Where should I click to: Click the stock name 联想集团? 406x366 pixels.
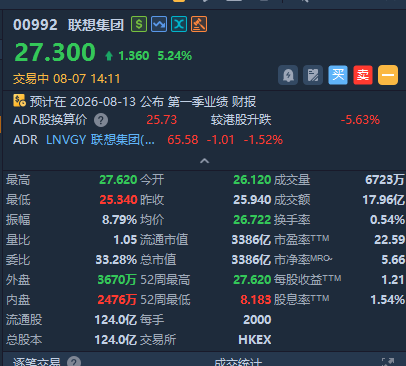point(96,25)
